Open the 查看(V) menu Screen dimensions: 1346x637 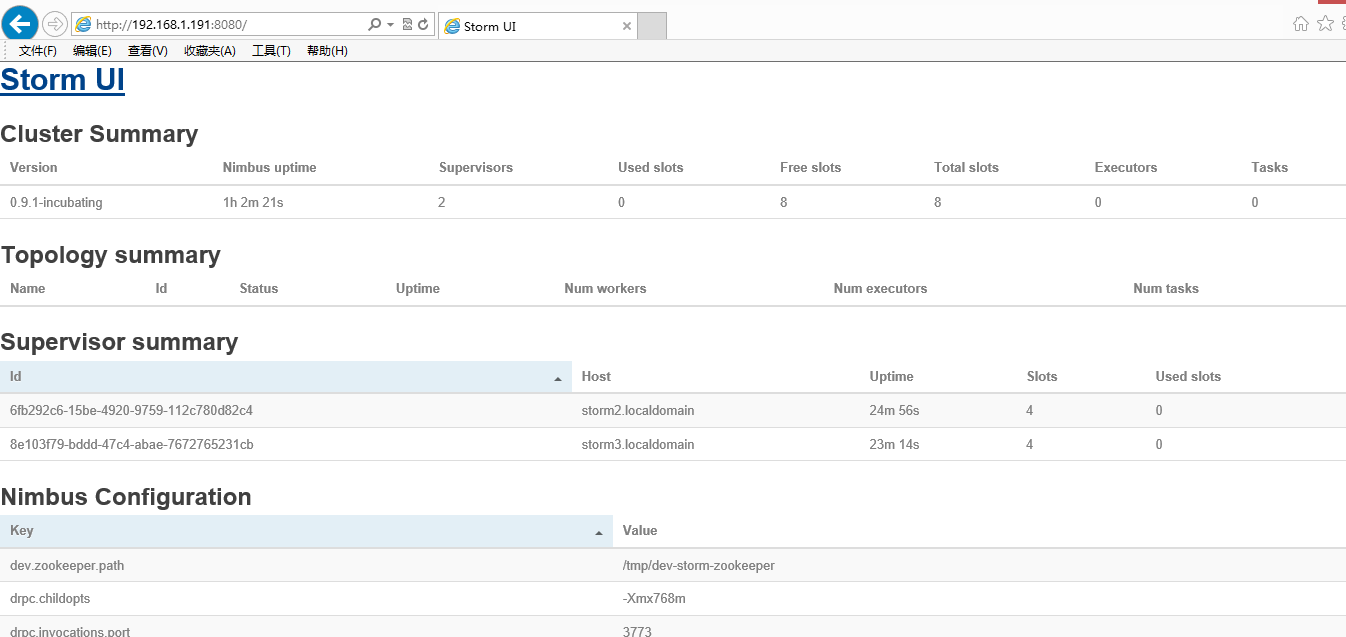tap(148, 51)
